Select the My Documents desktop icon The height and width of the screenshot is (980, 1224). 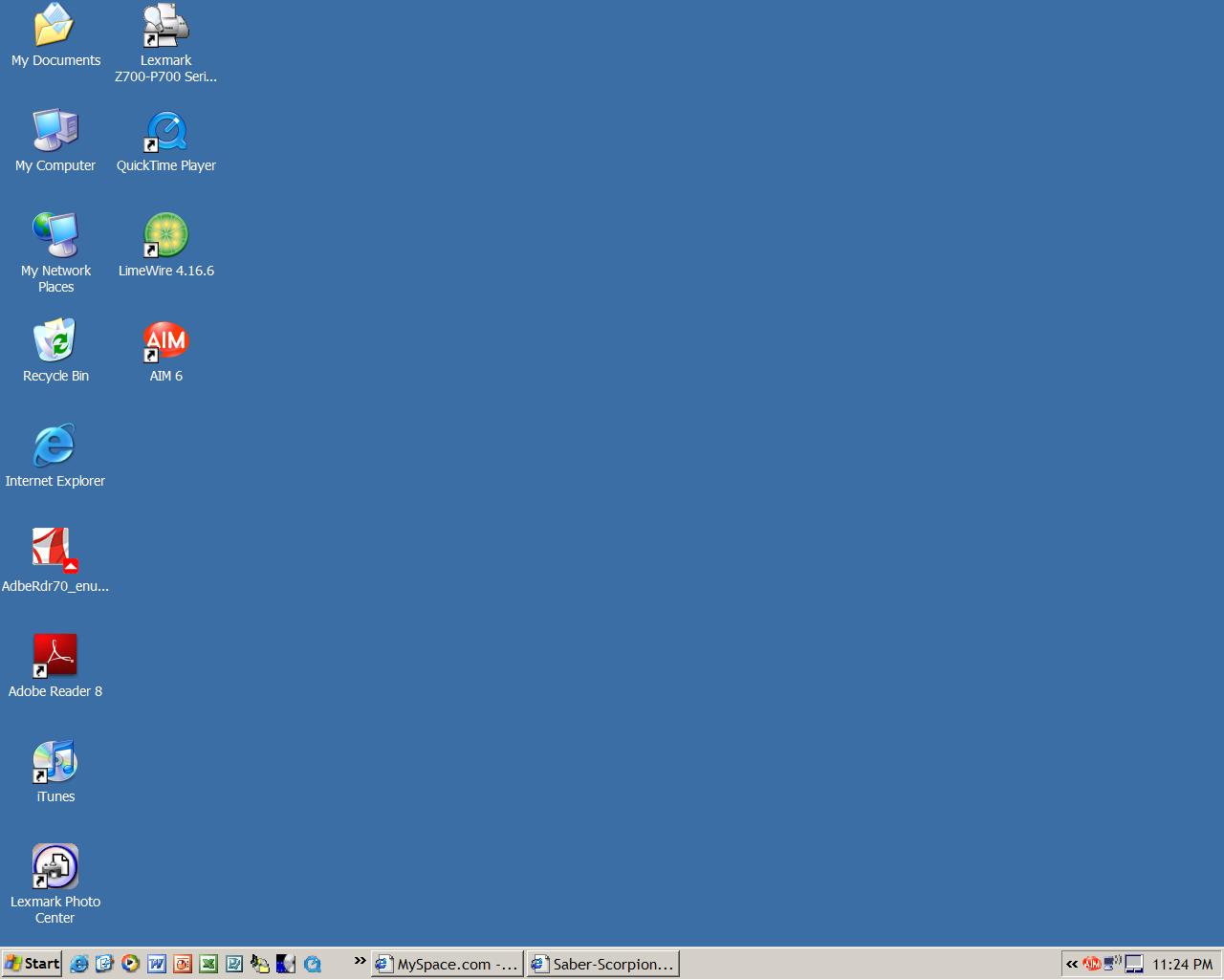55,36
